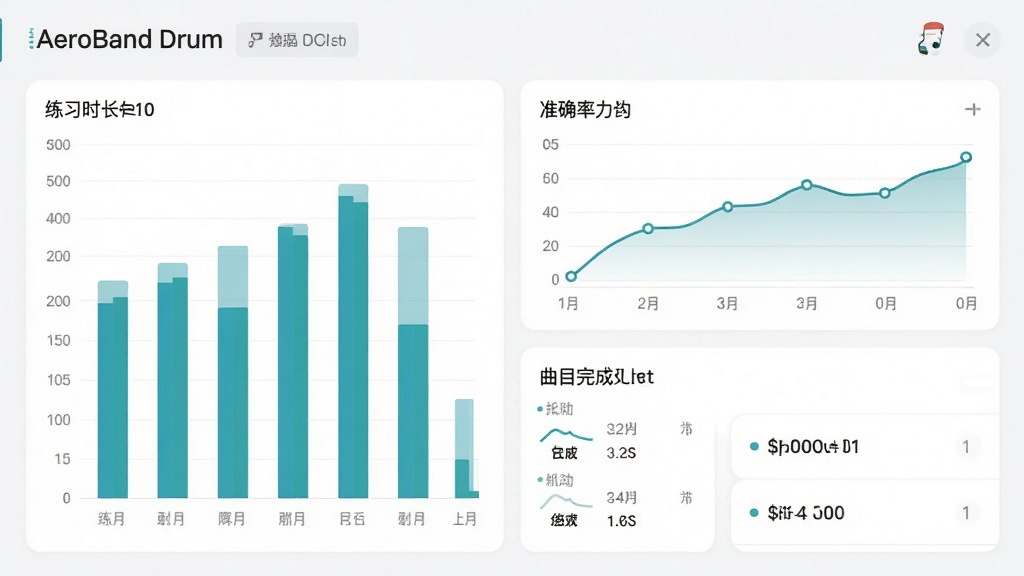Click the "150" bar chart axis value
This screenshot has width=1024, height=576.
[58, 340]
